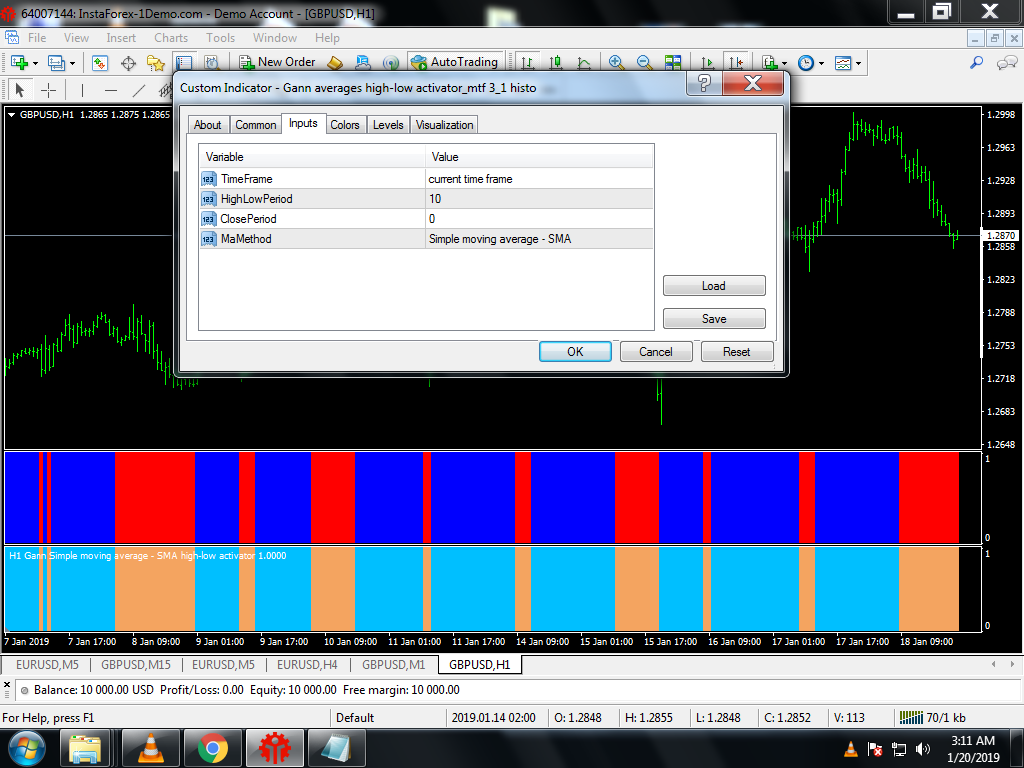Zoom out of the chart
Image resolution: width=1024 pixels, height=768 pixels.
tap(644, 63)
